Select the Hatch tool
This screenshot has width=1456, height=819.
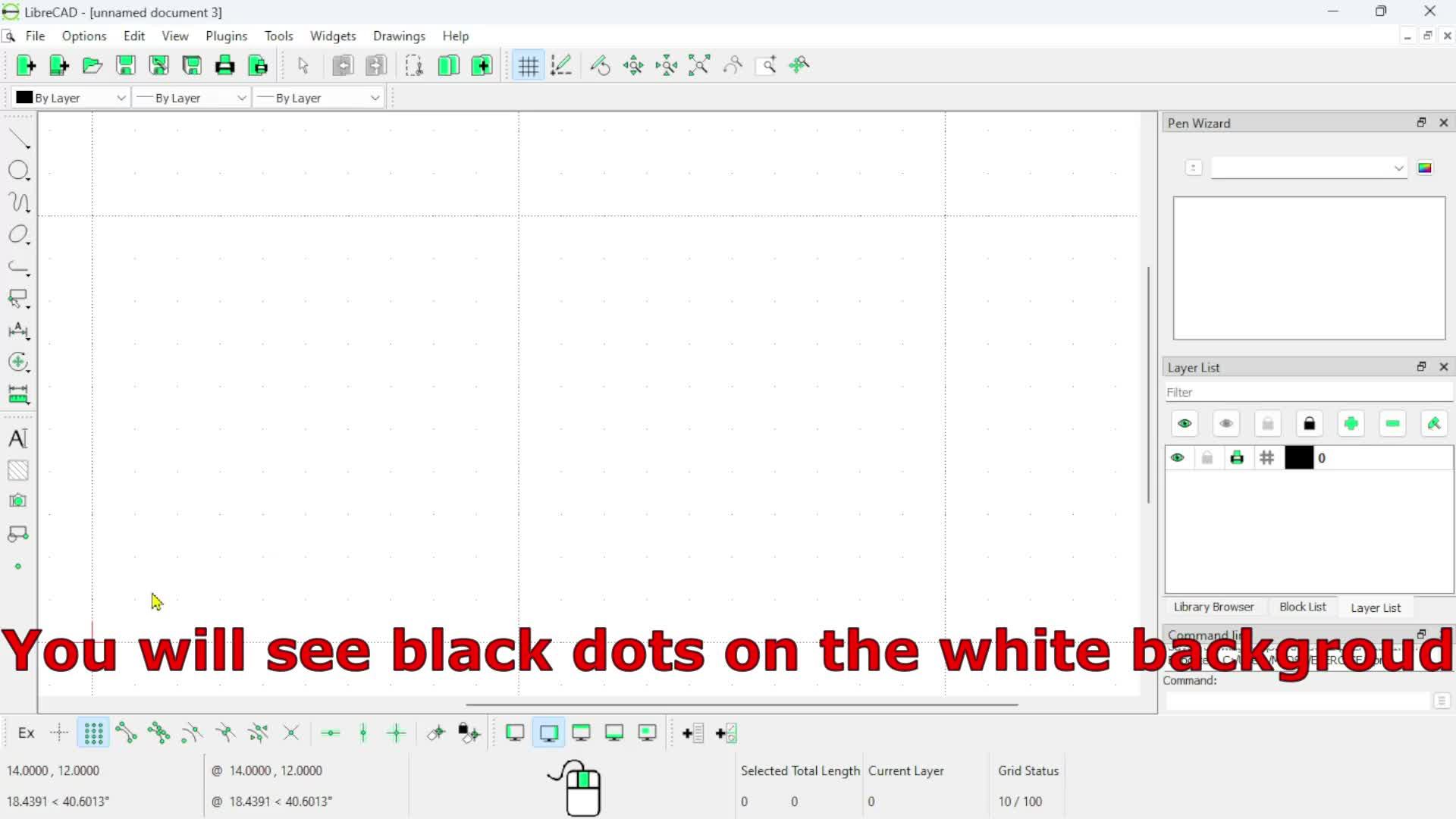pos(18,470)
